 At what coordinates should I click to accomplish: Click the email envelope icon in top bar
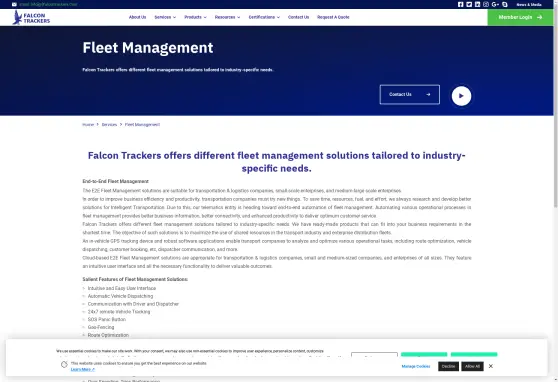[x=14, y=4]
